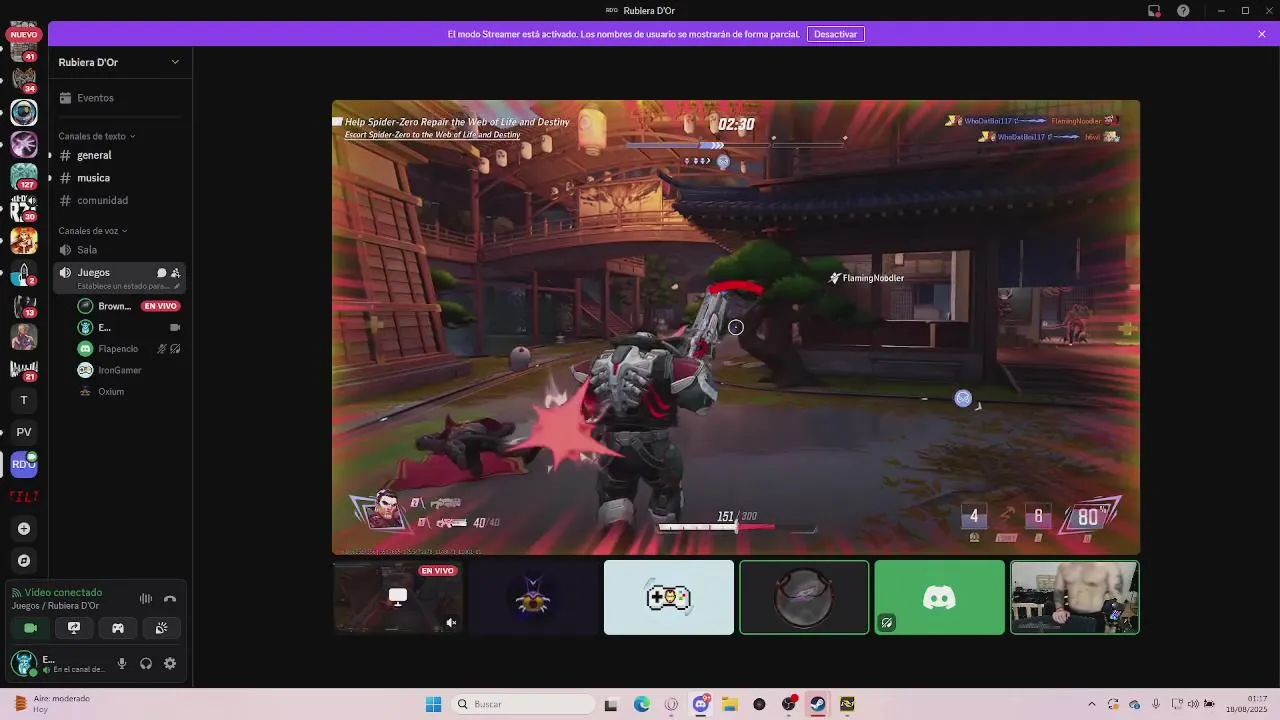Unmute stream audio on EN VIVO thumbnail
This screenshot has height=720, width=1280.
point(451,623)
